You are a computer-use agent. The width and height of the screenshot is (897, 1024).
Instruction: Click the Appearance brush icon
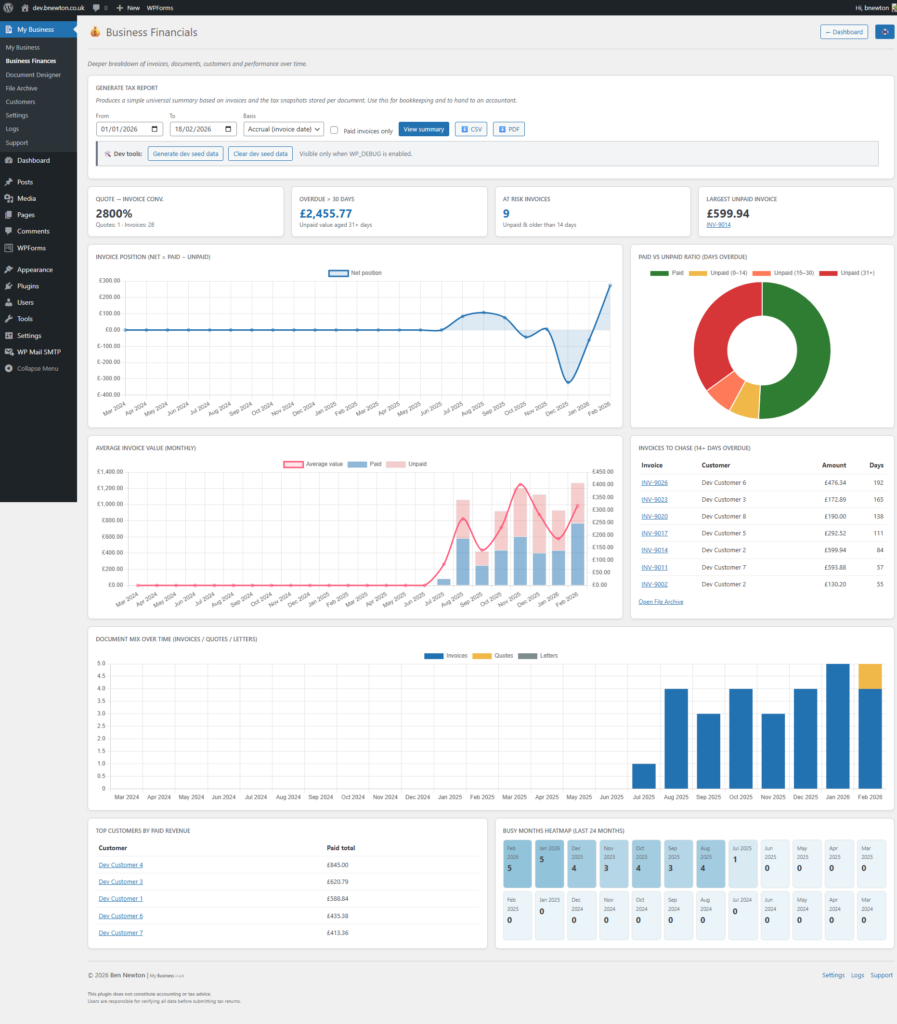(8, 270)
